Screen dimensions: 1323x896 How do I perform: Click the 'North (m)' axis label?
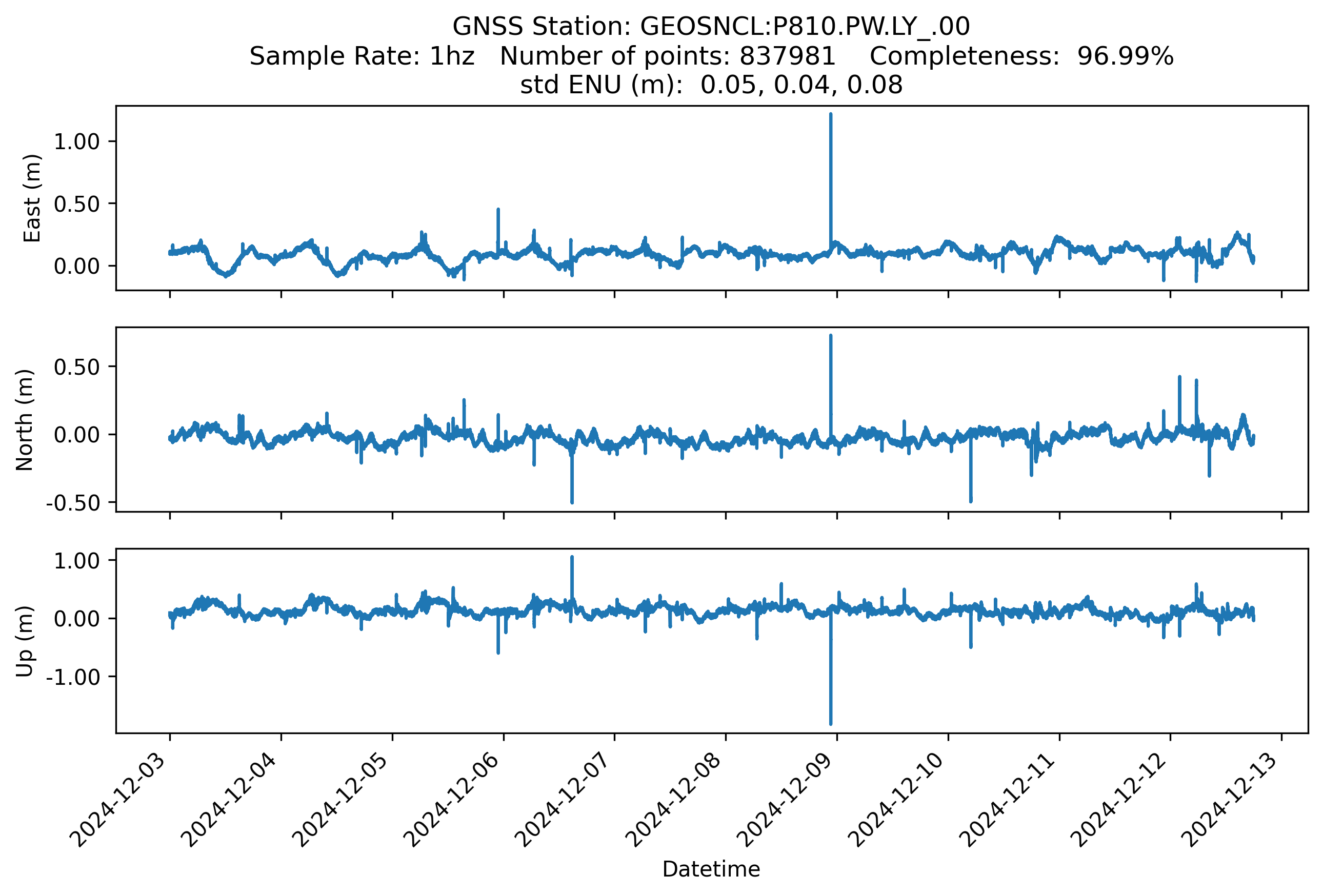click(24, 420)
